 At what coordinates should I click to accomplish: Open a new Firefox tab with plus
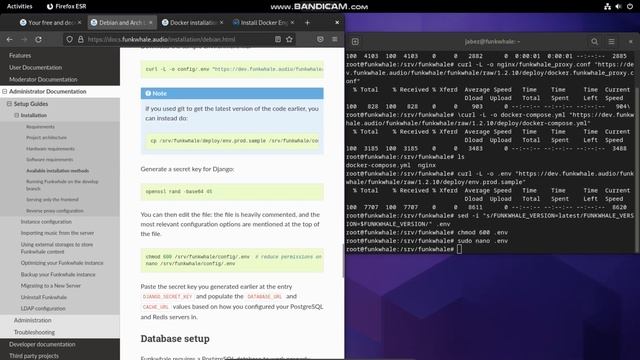[x=307, y=22]
